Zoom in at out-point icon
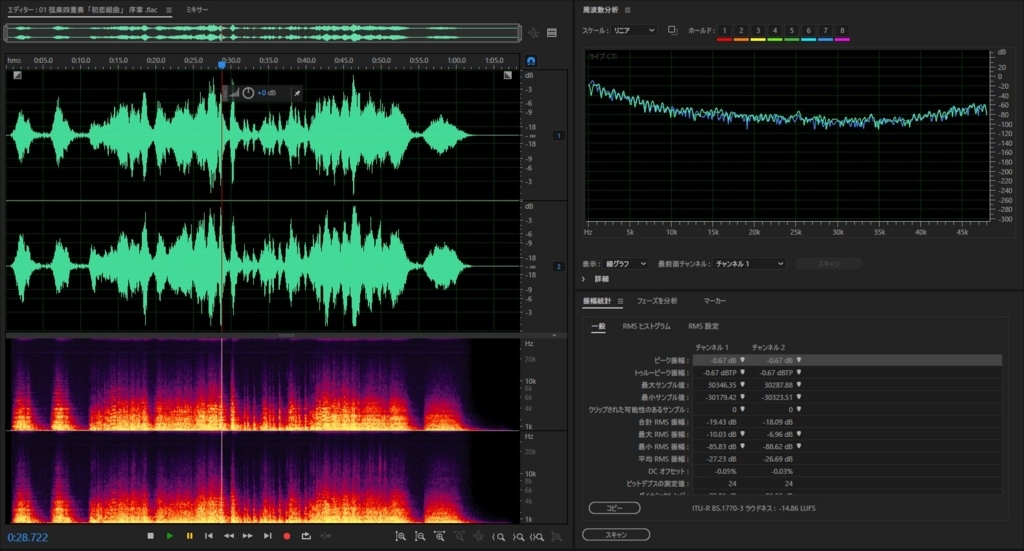The image size is (1024, 551). click(518, 537)
